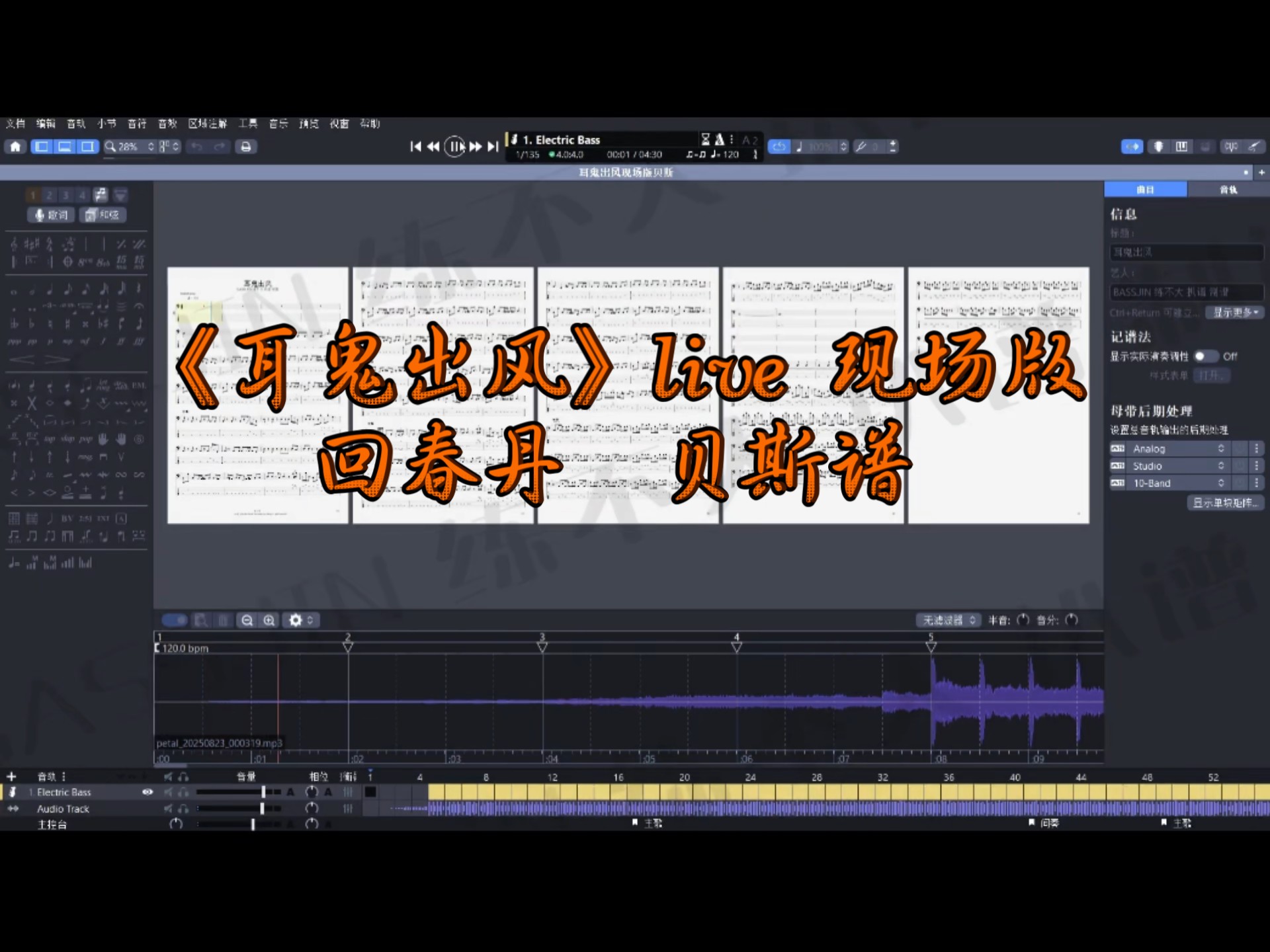The width and height of the screenshot is (1270, 952).
Task: Open the no-filter dropdown in audio bar
Action: (949, 620)
